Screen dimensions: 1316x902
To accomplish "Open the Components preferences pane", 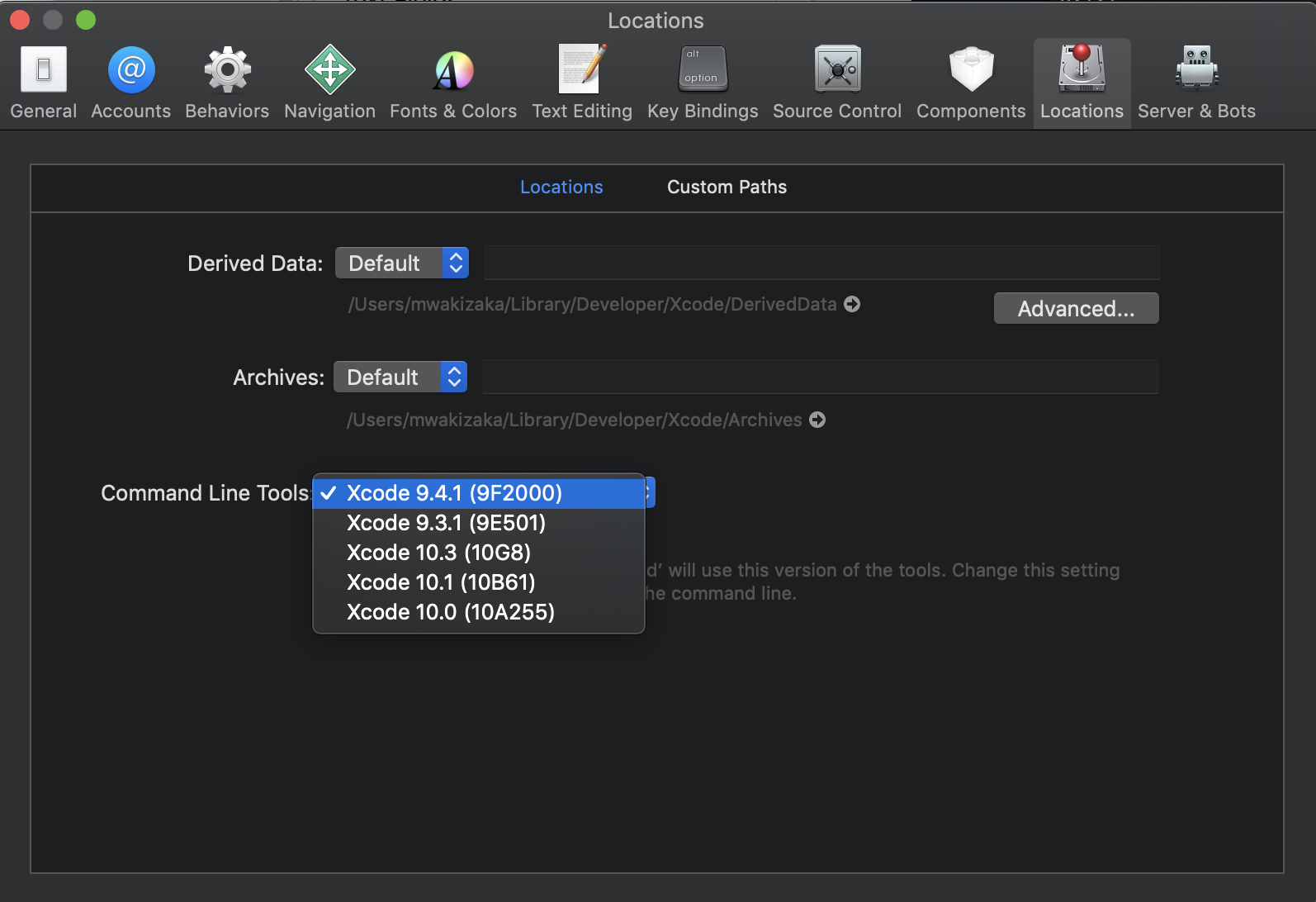I will point(971,83).
